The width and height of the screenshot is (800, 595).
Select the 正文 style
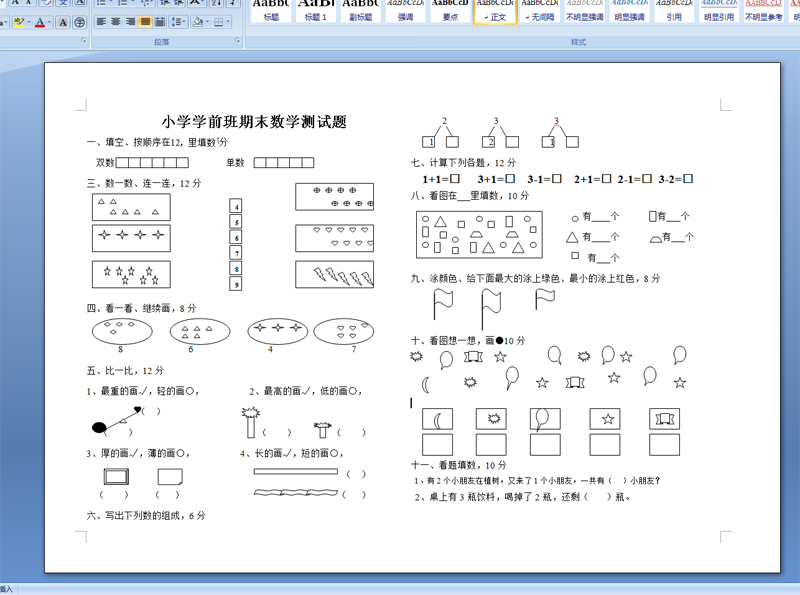[x=495, y=11]
